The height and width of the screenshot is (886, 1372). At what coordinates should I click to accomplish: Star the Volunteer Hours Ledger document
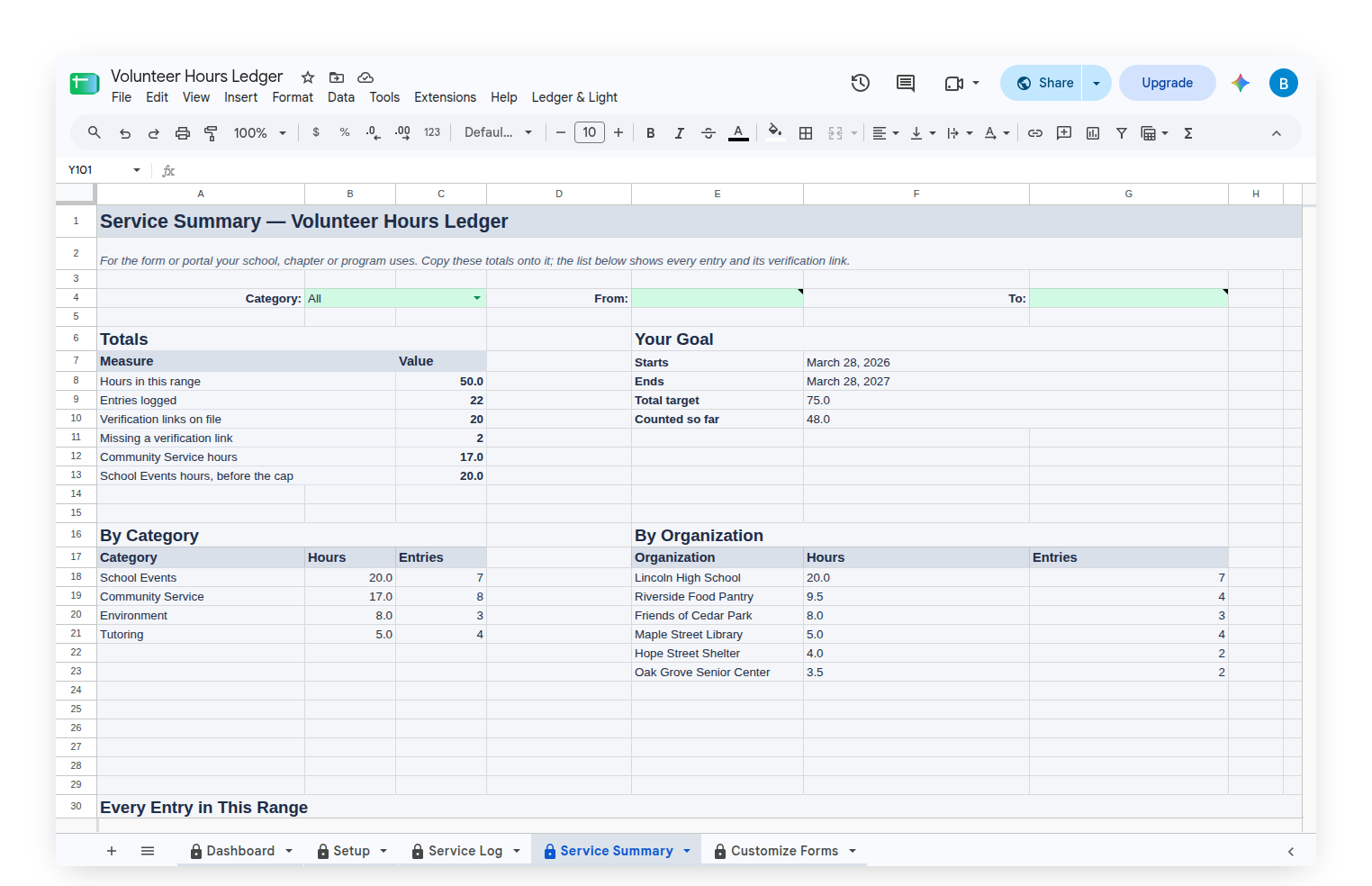coord(308,77)
